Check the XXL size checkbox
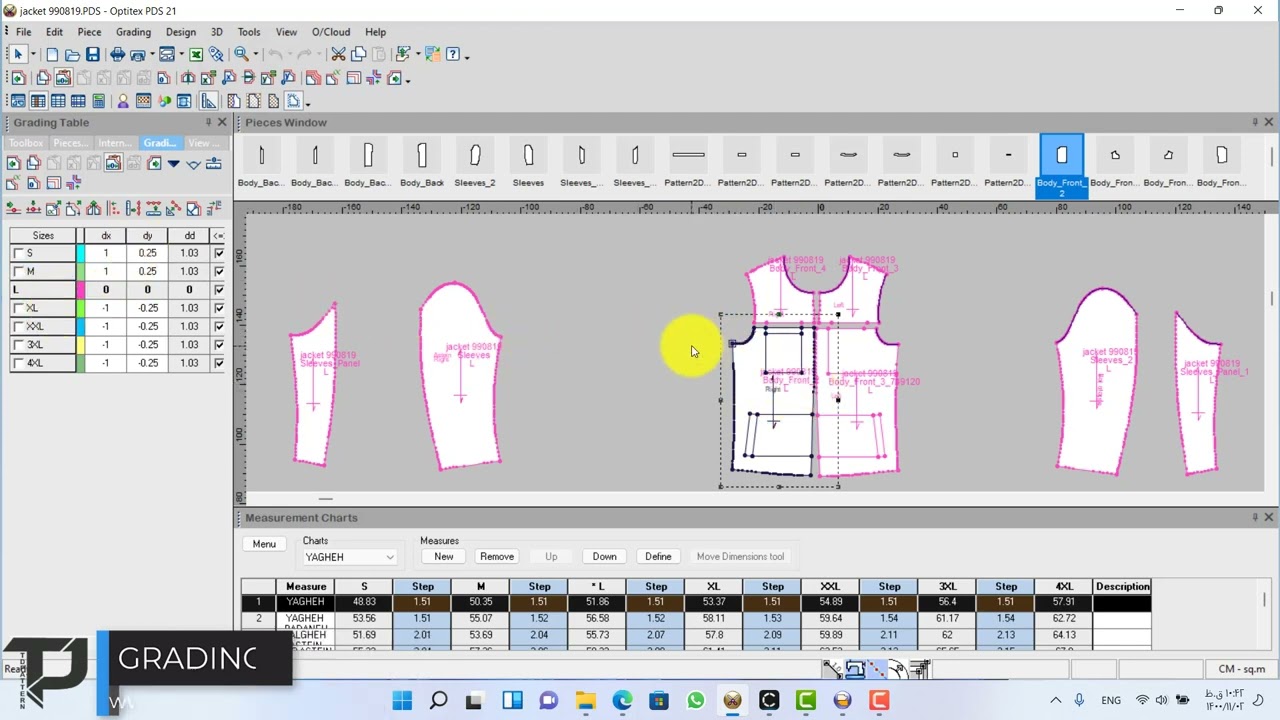The height and width of the screenshot is (720, 1280). [x=18, y=326]
